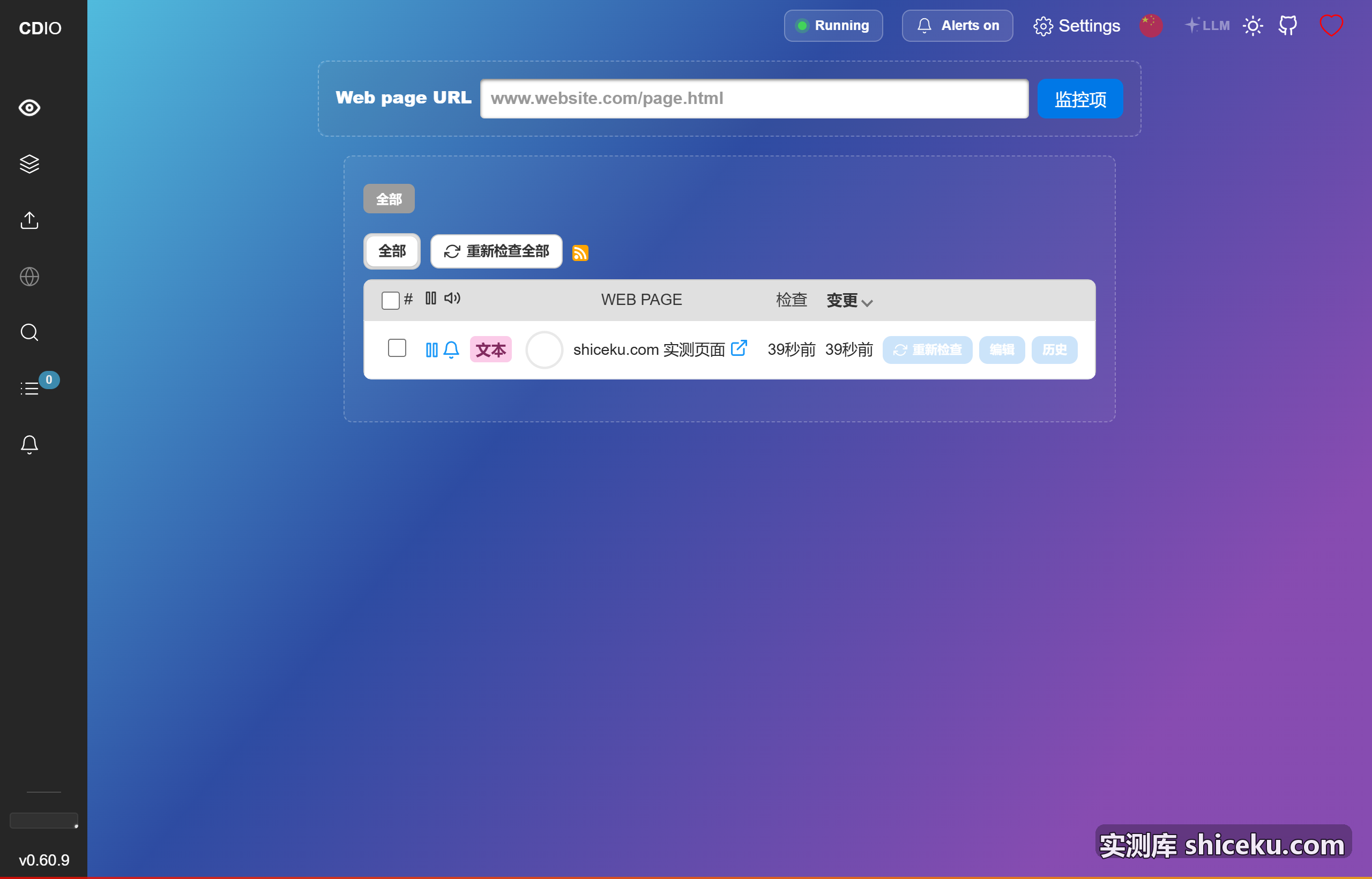
Task: Open the watch list eye icon in sidebar
Action: [29, 108]
